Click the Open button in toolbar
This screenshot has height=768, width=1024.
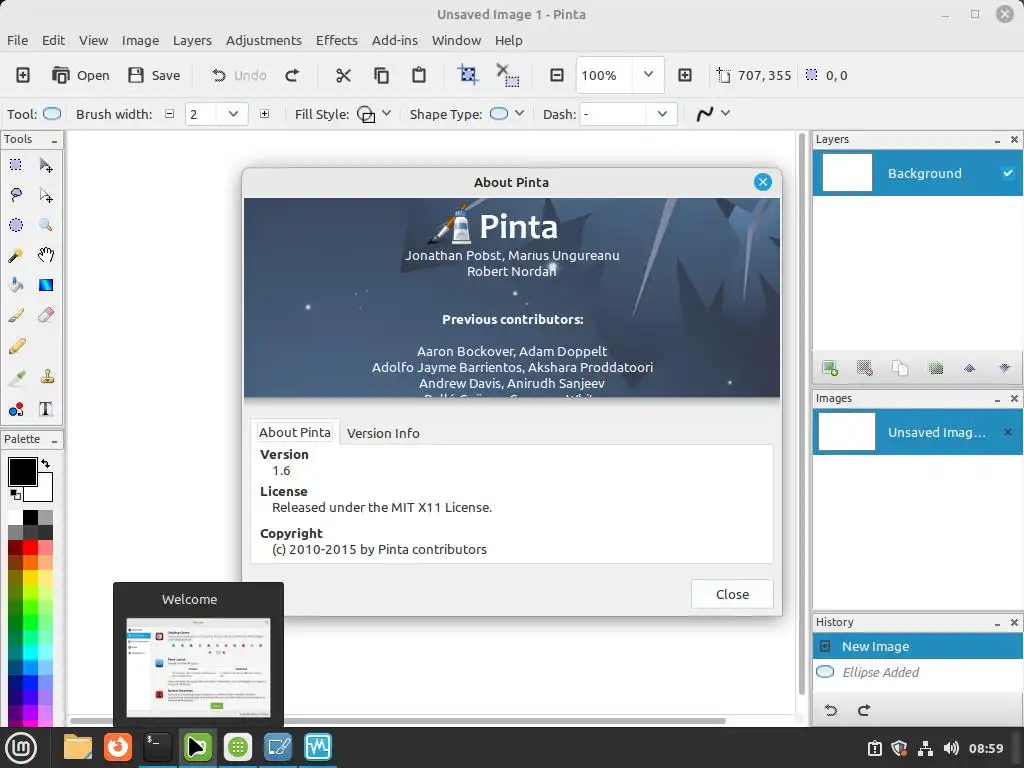pos(80,75)
